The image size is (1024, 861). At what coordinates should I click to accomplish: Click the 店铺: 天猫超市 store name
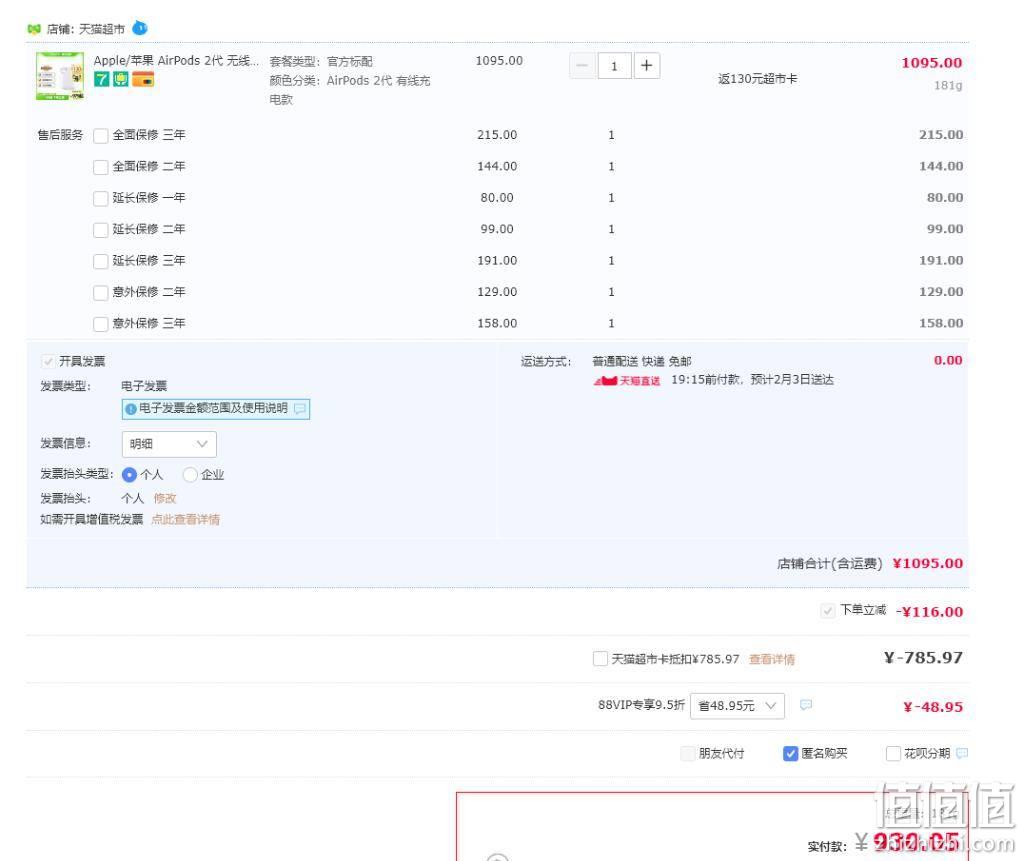(x=86, y=29)
